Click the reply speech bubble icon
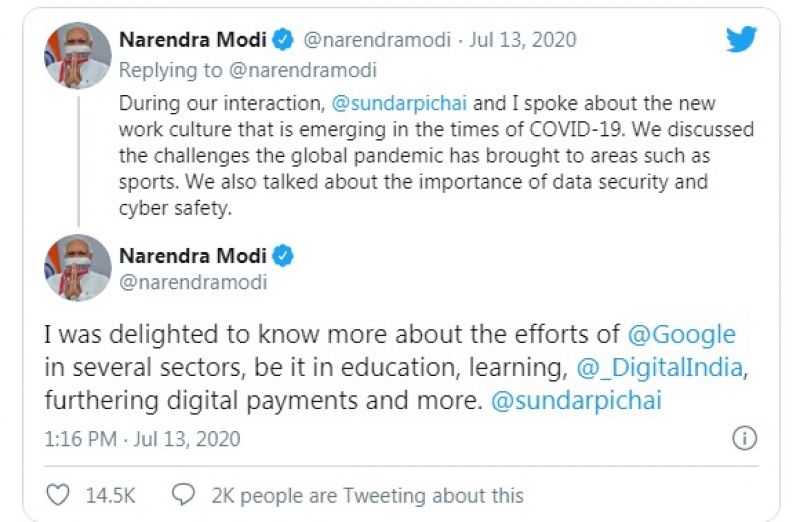 pos(183,494)
